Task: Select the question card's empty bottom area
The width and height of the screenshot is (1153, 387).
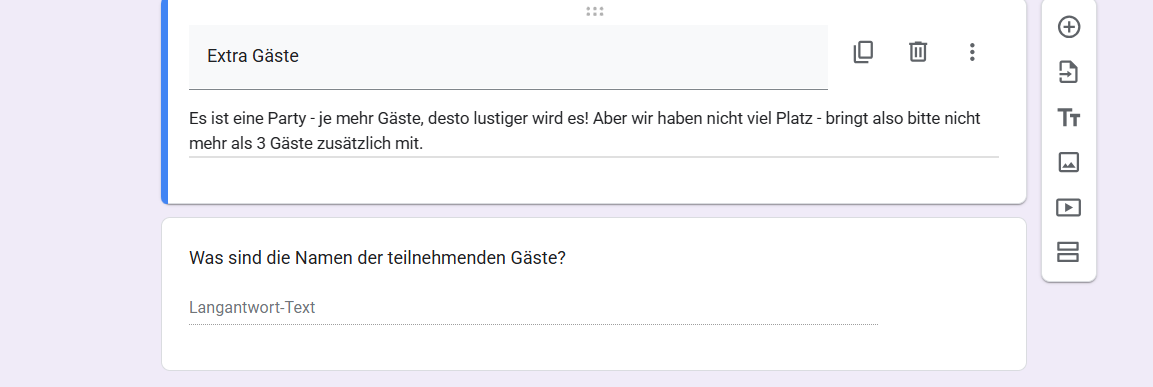Action: point(593,349)
